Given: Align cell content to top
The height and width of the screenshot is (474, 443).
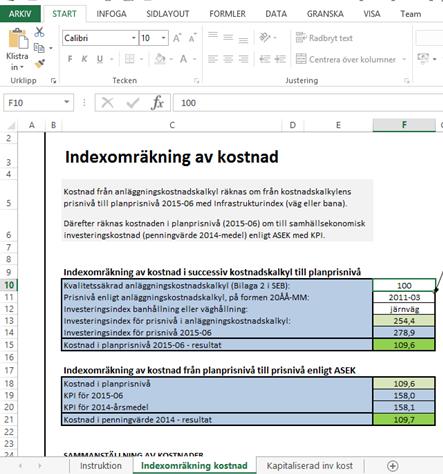Looking at the screenshot, I should [213, 35].
